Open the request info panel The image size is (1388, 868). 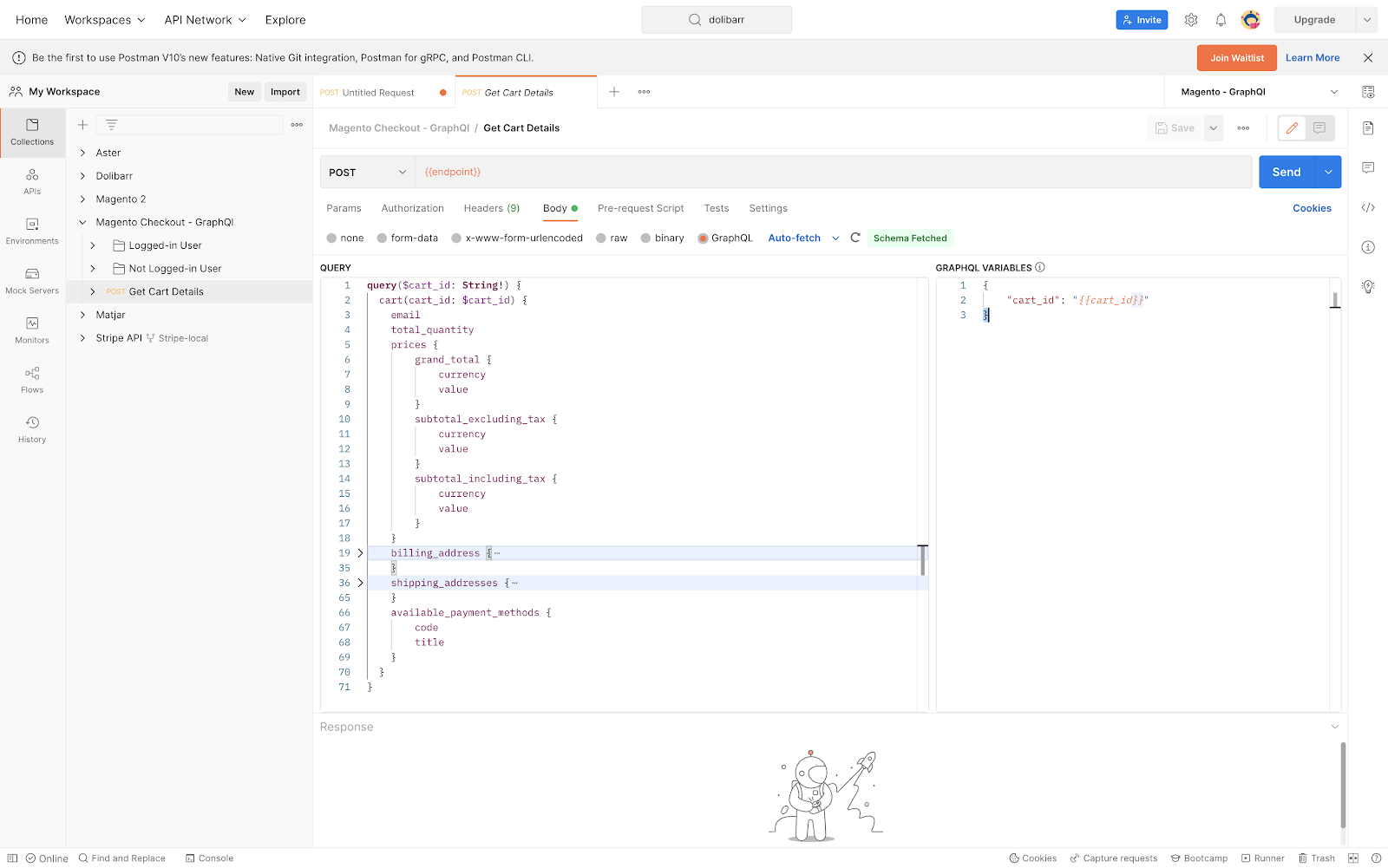click(1368, 247)
